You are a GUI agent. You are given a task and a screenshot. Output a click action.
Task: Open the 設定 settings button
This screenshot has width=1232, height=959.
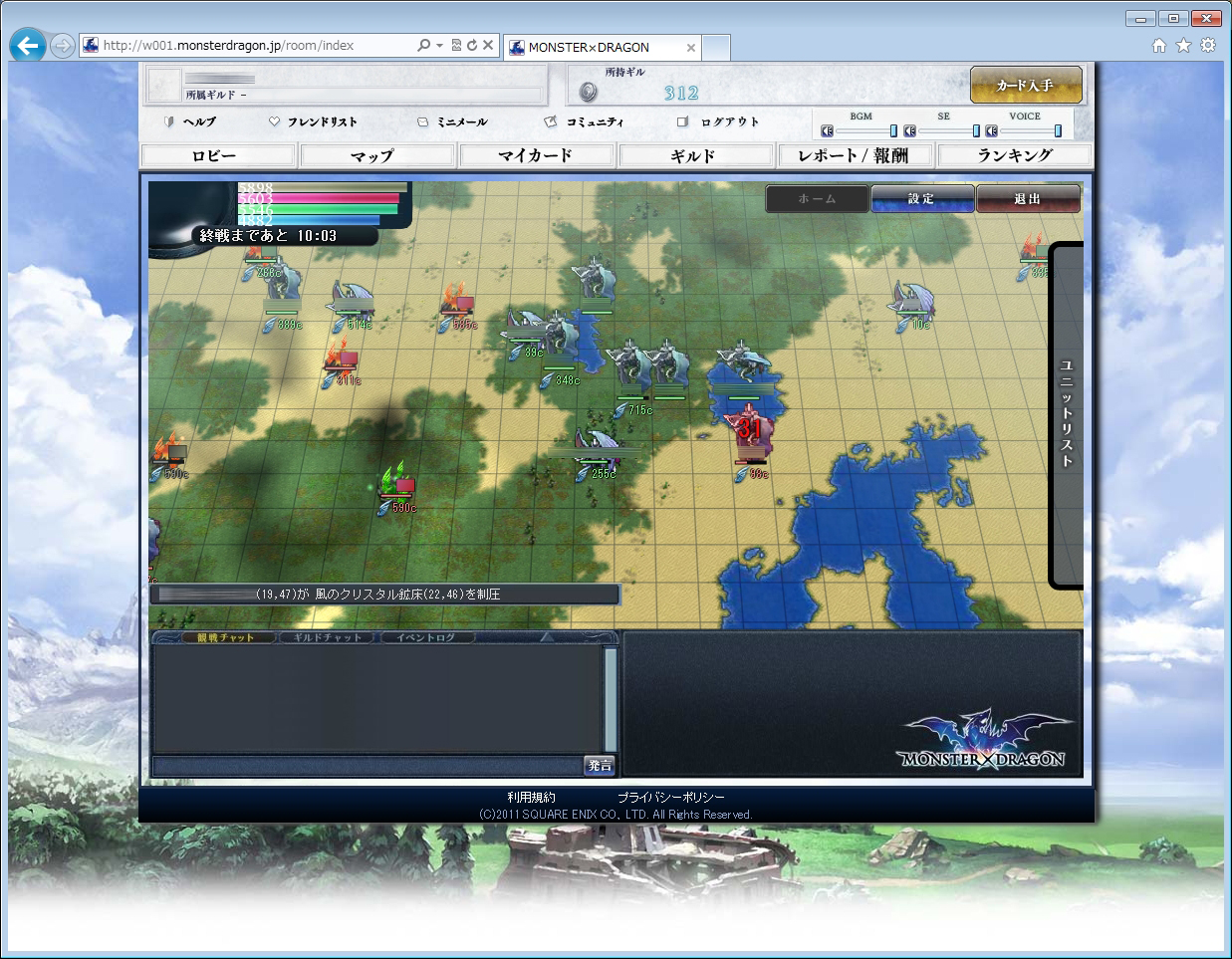pyautogui.click(x=922, y=198)
